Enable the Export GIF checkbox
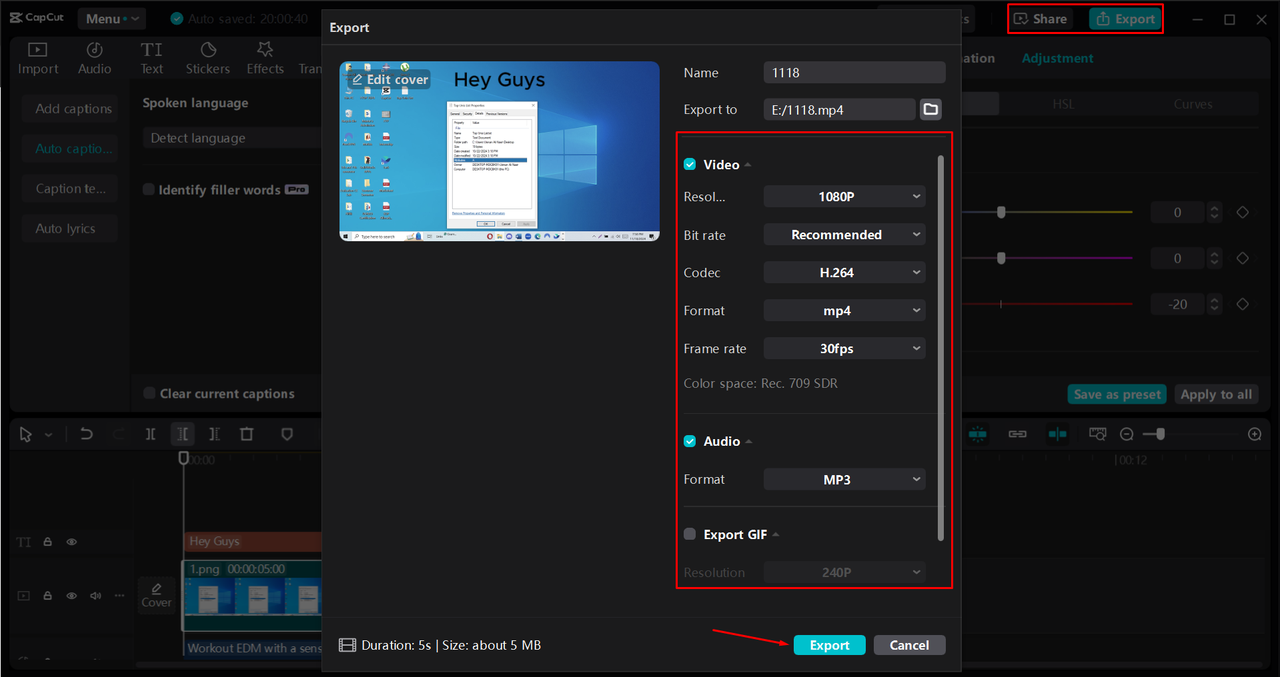Screen dimensions: 1280x677 (690, 534)
